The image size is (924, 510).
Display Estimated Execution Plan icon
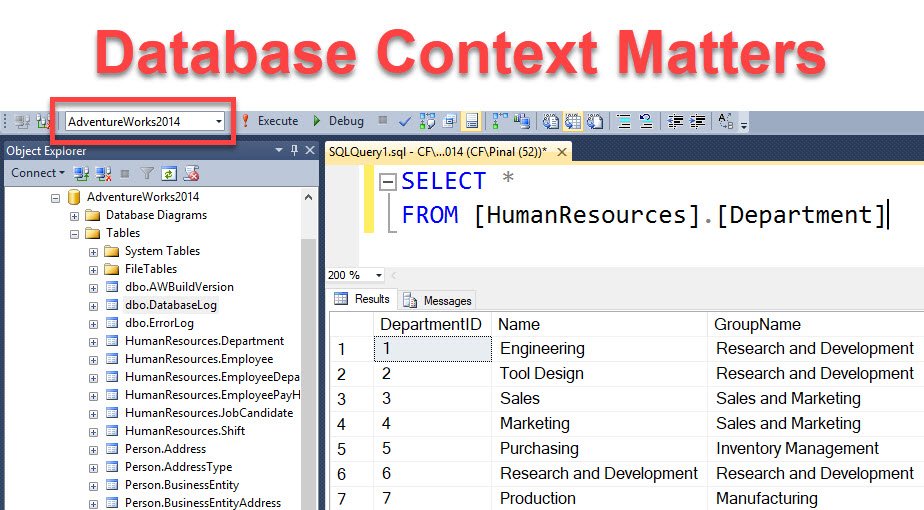(x=427, y=121)
